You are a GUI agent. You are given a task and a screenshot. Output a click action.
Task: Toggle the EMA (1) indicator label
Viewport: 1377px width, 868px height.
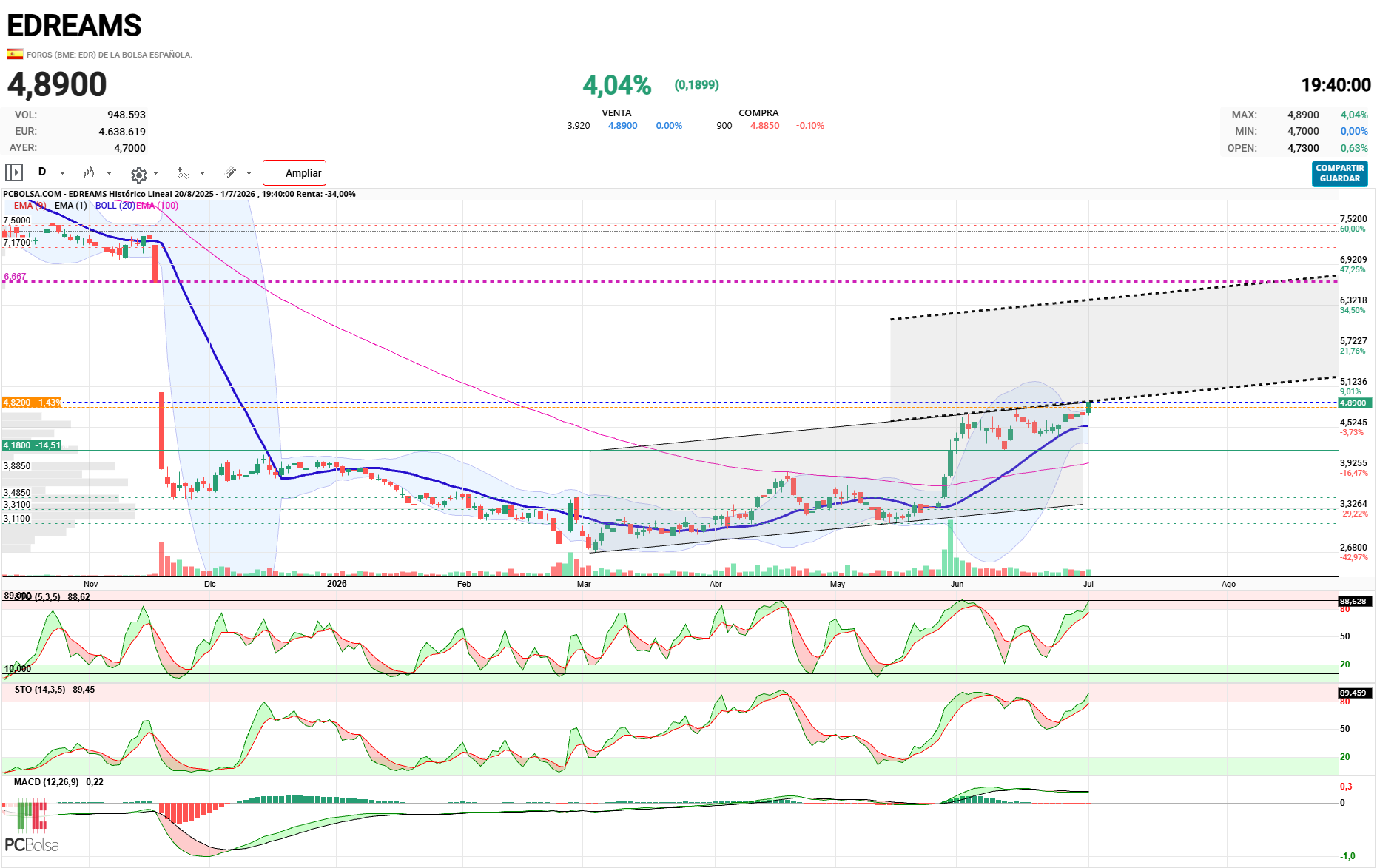[x=70, y=206]
